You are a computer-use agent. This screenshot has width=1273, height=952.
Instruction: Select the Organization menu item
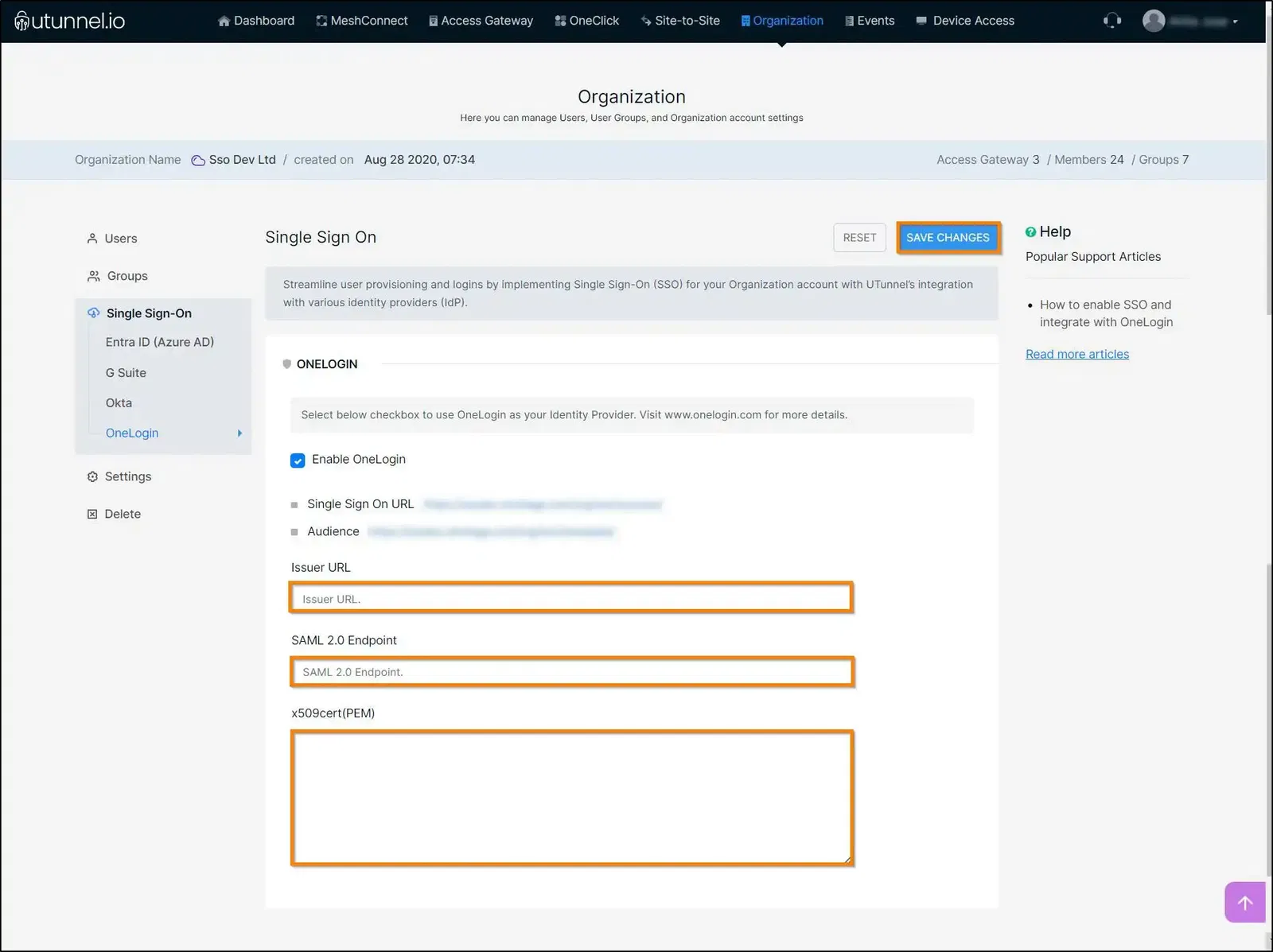click(782, 21)
